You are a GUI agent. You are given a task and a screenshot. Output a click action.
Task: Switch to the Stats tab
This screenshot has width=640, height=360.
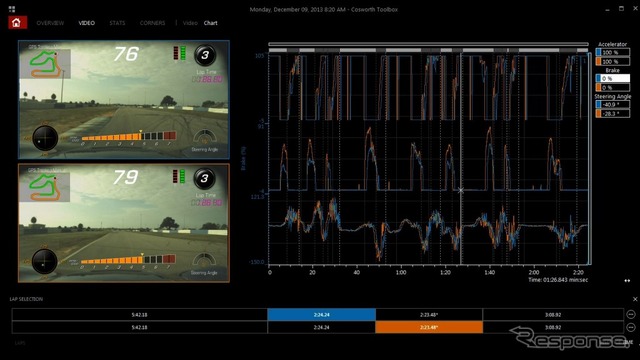coord(117,23)
